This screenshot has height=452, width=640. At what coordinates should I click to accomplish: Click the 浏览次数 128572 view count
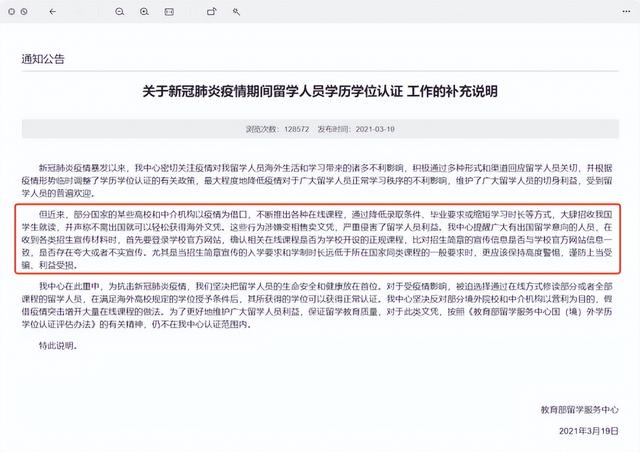point(277,130)
